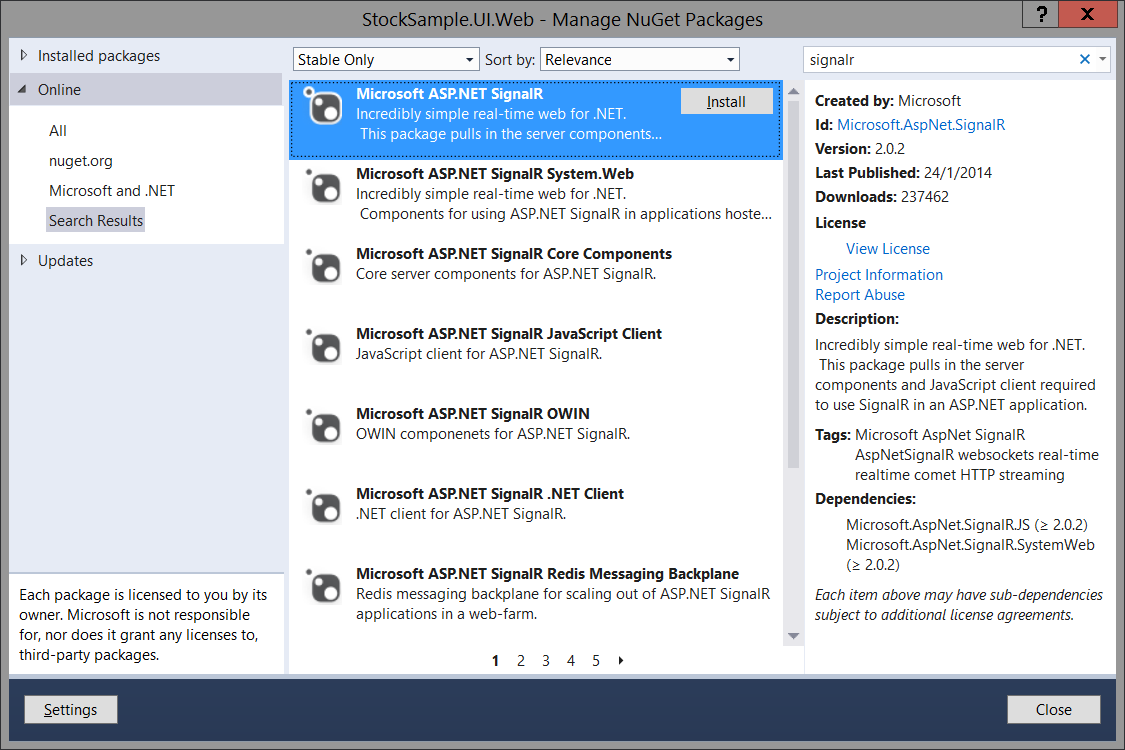
Task: Install the Microsoft ASP.NET SignalR package
Action: [727, 101]
